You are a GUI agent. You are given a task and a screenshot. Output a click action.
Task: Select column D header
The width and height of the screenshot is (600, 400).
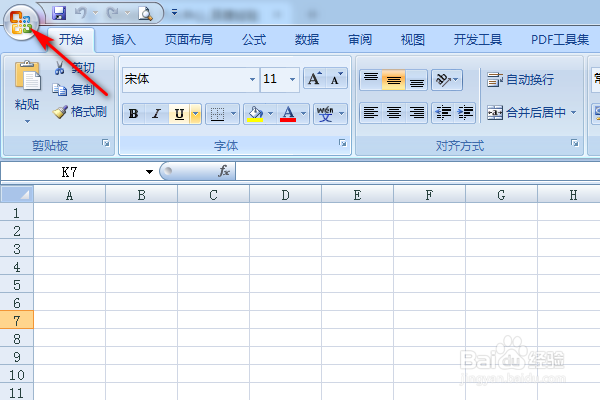click(285, 195)
